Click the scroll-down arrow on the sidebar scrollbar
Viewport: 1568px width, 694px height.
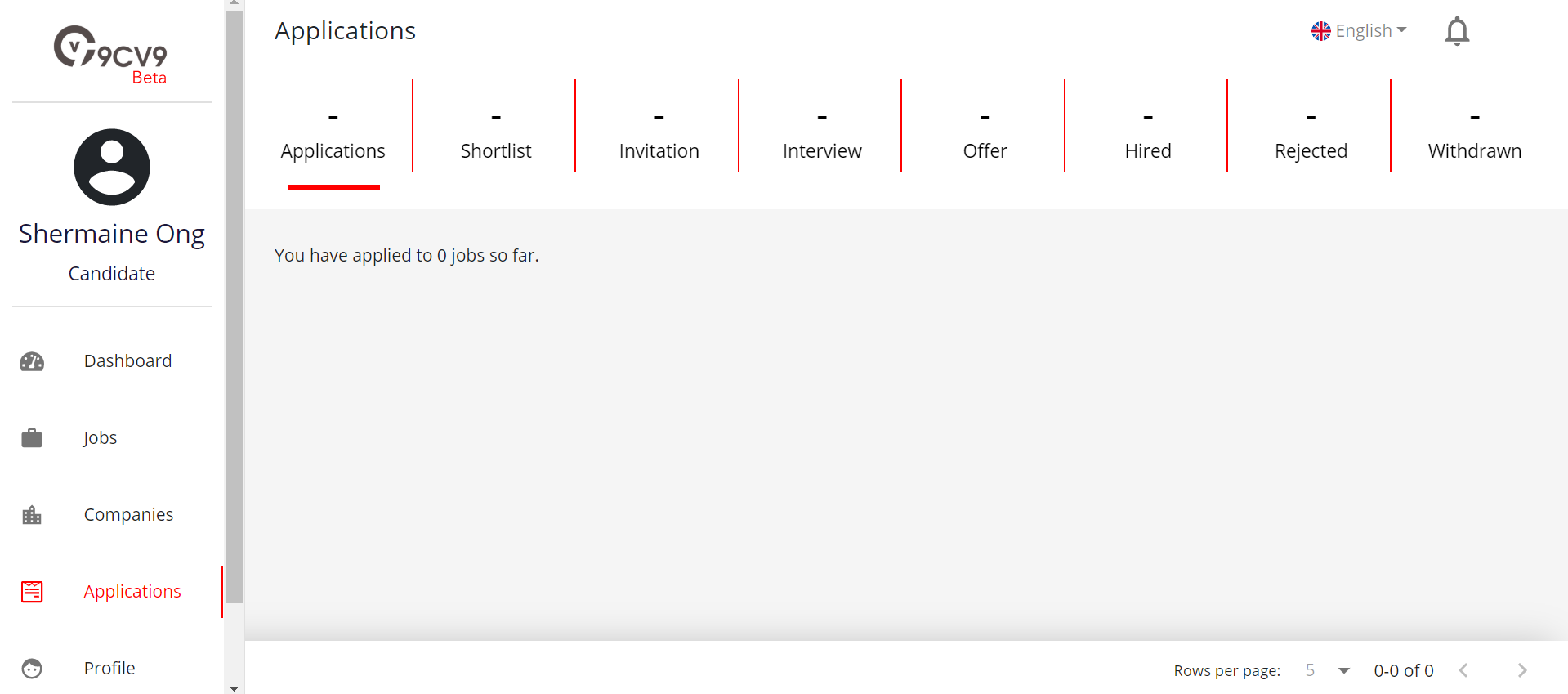point(234,688)
